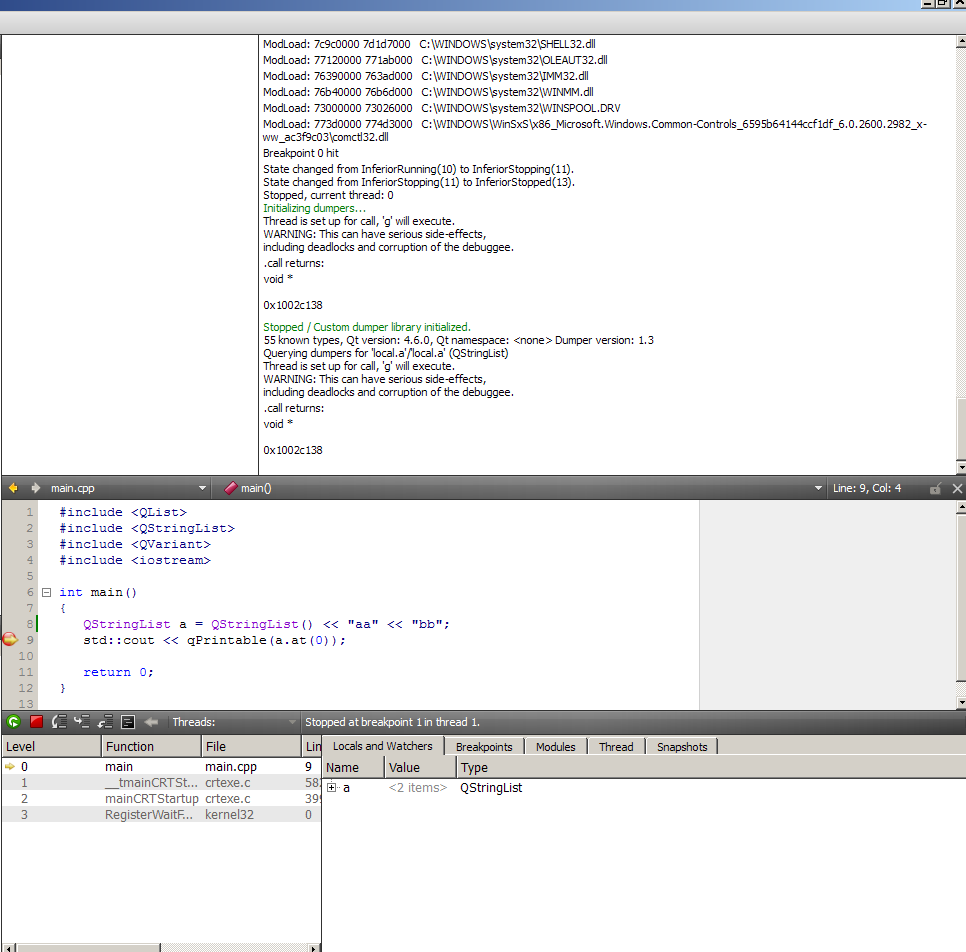
Task: Click the 'return 0;' code line
Action: pyautogui.click(x=118, y=672)
